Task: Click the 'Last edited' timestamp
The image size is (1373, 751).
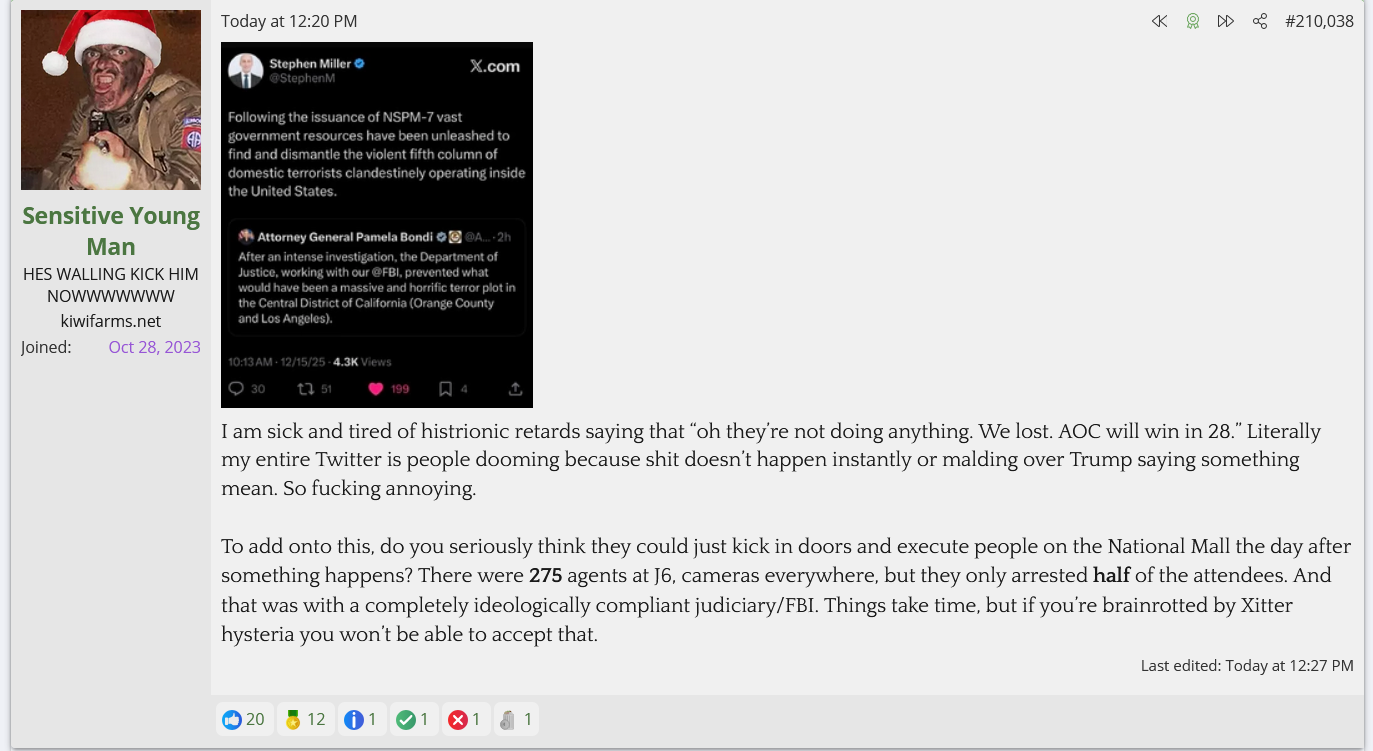Action: pyautogui.click(x=1289, y=665)
